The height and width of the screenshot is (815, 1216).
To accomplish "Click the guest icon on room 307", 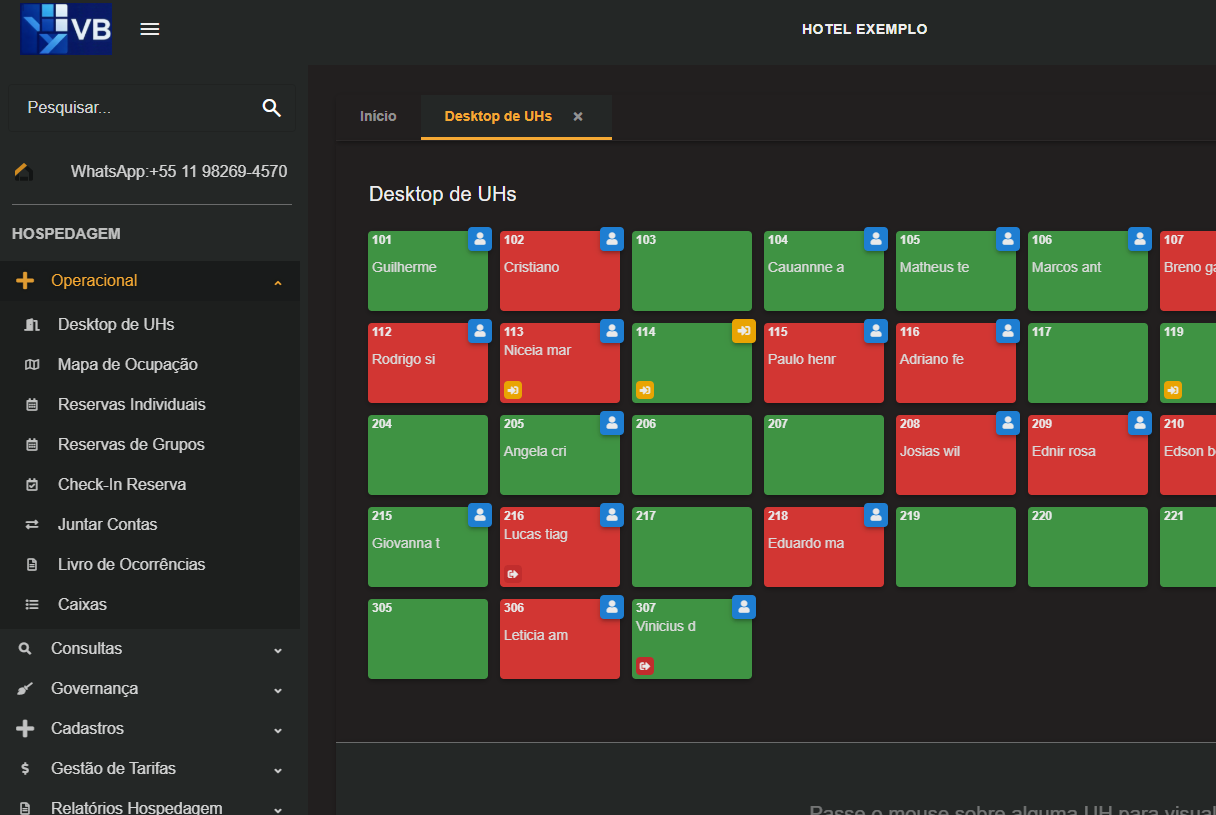I will point(744,607).
